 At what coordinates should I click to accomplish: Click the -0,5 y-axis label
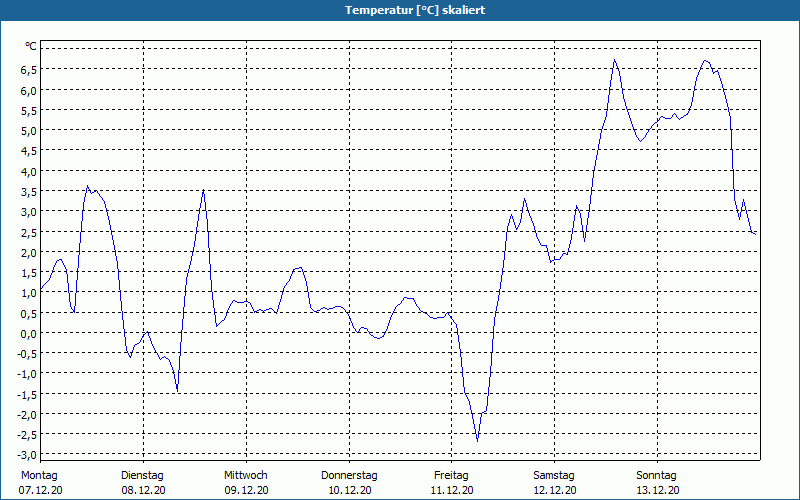click(x=27, y=354)
